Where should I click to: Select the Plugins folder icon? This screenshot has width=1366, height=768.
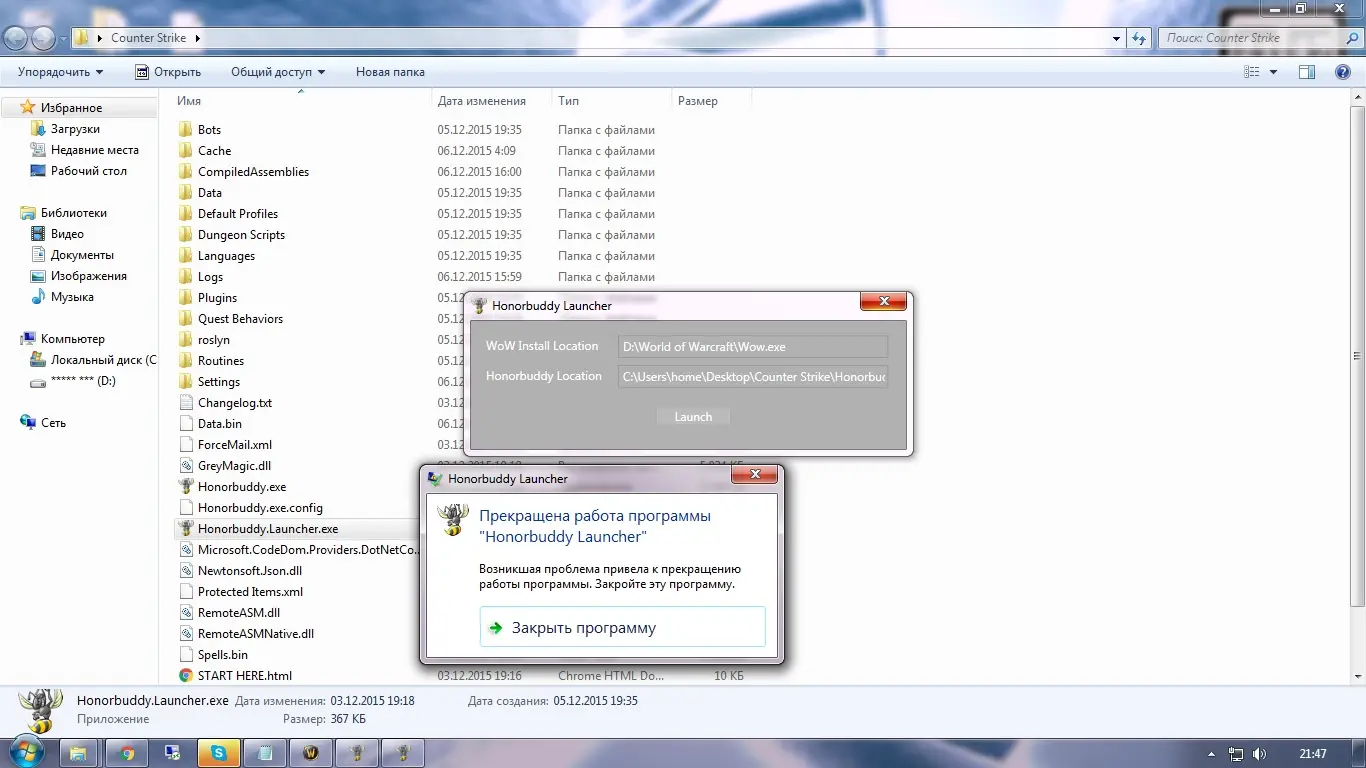click(186, 298)
